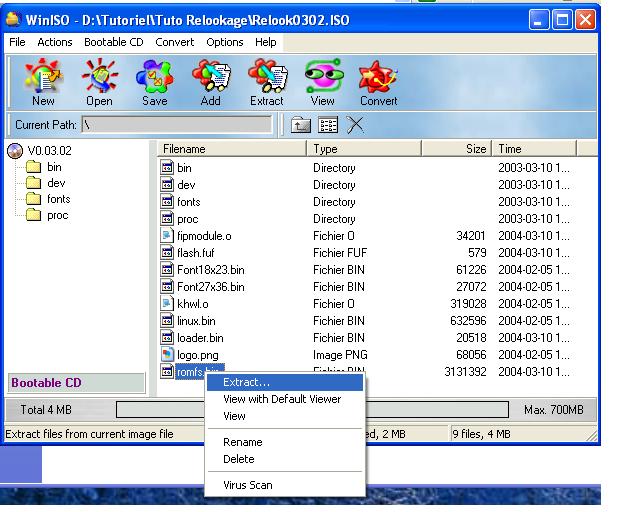
Task: Maximize the WinISO window
Action: click(x=562, y=20)
